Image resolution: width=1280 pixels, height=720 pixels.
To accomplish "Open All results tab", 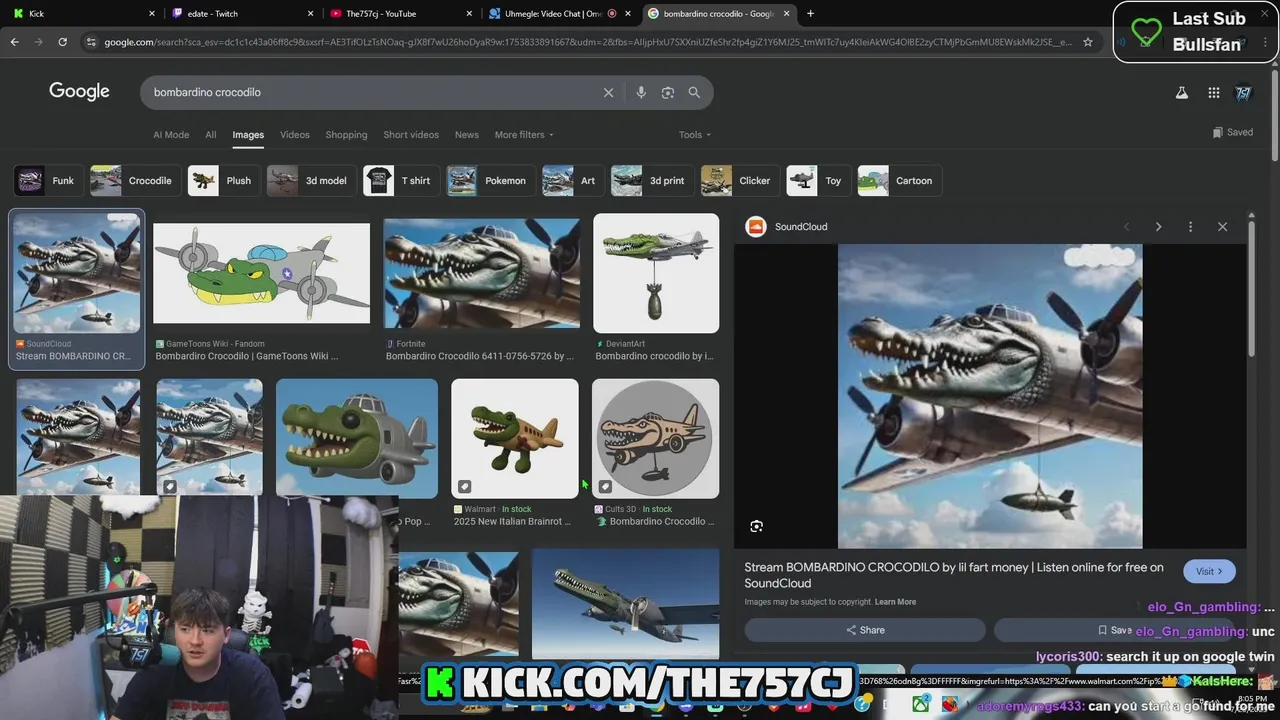I will click(x=211, y=135).
